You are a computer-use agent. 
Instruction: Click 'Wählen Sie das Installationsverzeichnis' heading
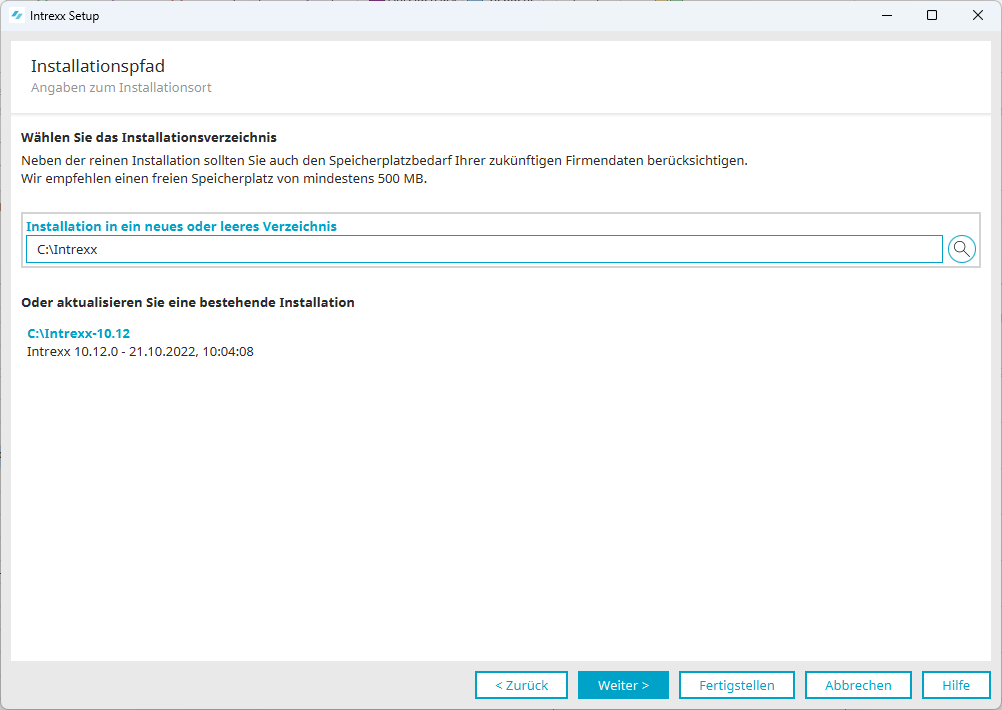point(149,137)
